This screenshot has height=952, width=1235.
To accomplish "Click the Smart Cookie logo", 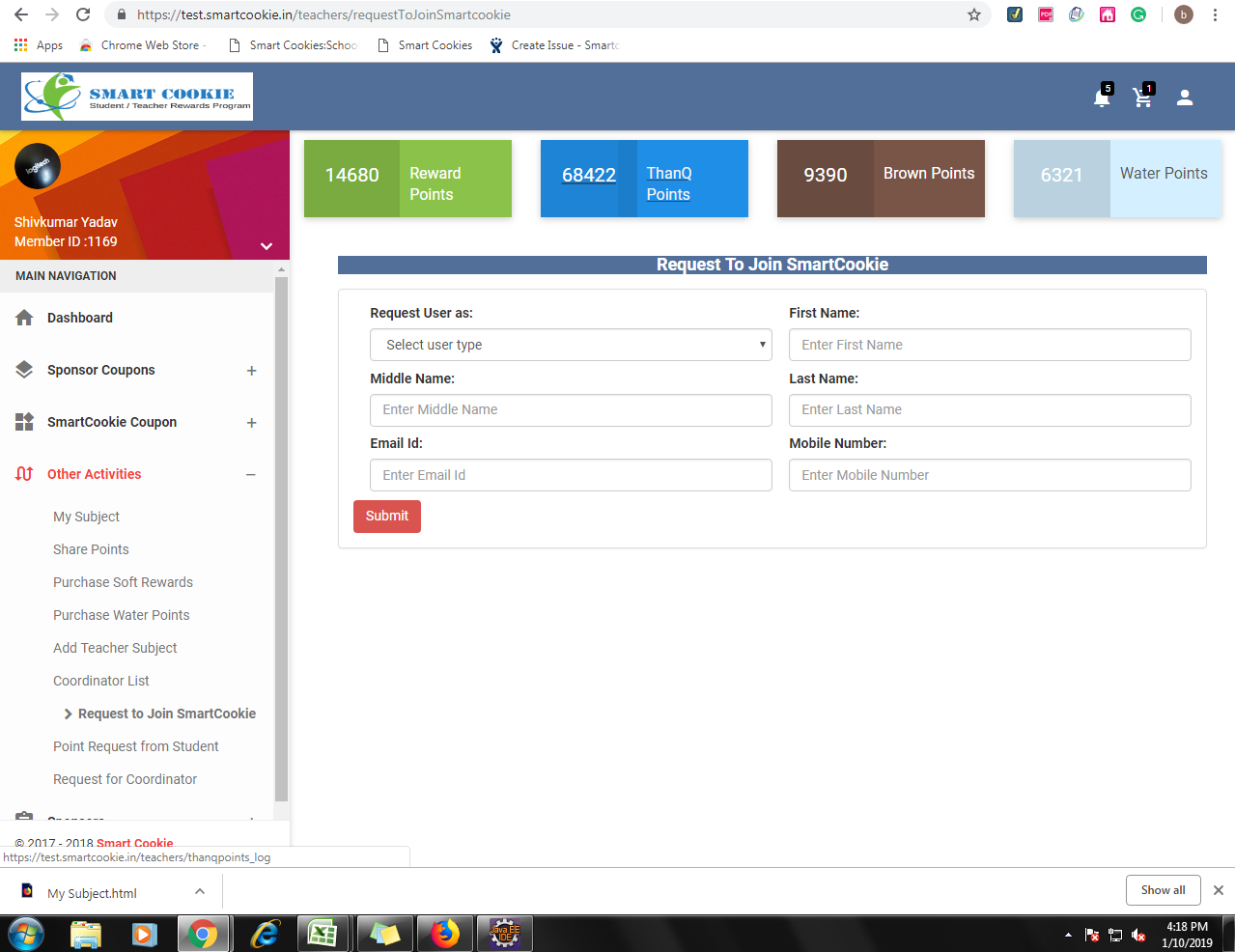I will (137, 97).
